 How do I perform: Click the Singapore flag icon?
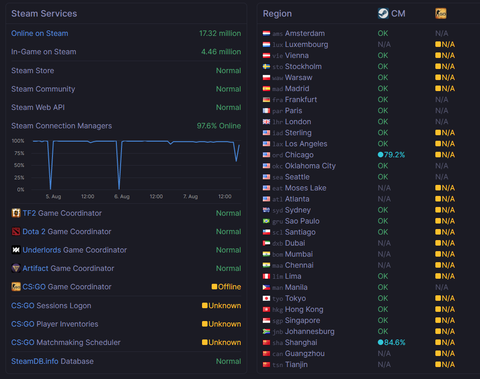point(266,320)
